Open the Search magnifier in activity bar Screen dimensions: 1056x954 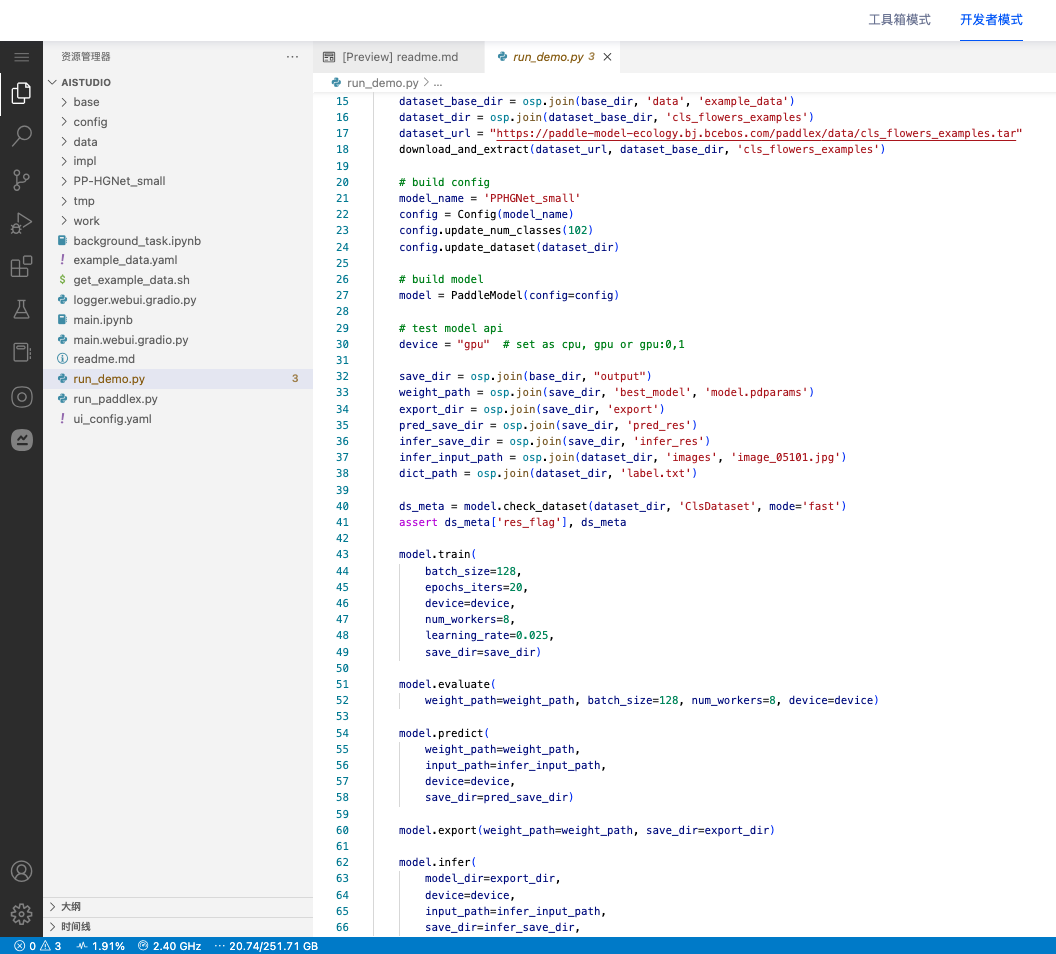pyautogui.click(x=21, y=137)
